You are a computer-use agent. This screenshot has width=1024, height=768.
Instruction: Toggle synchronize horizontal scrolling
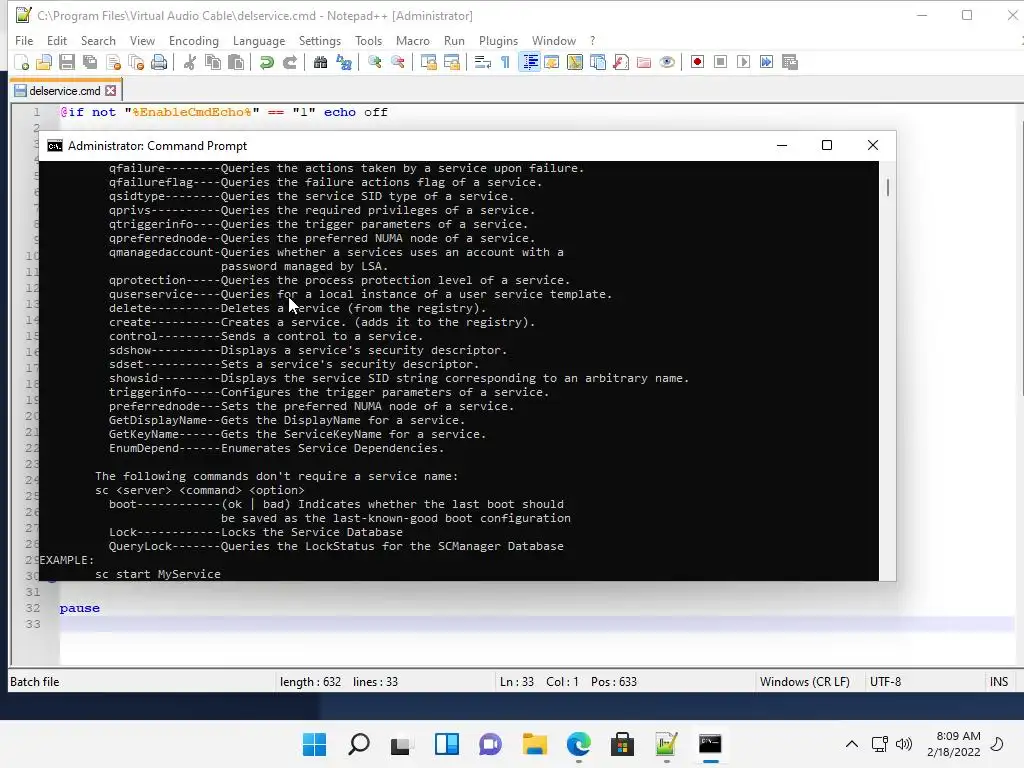click(451, 62)
